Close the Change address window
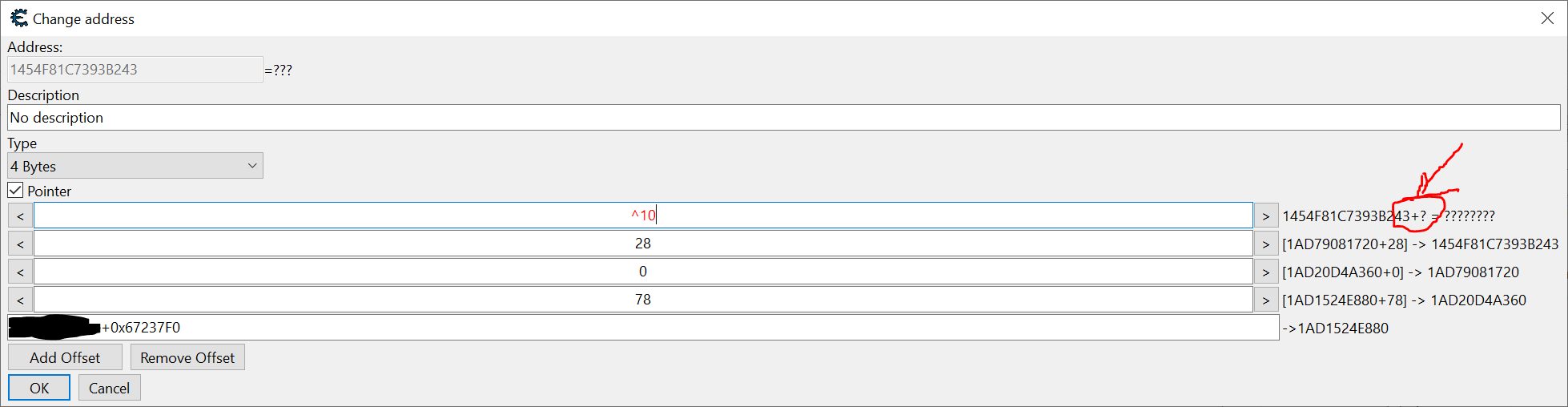The width and height of the screenshot is (1568, 407). pyautogui.click(x=1546, y=18)
